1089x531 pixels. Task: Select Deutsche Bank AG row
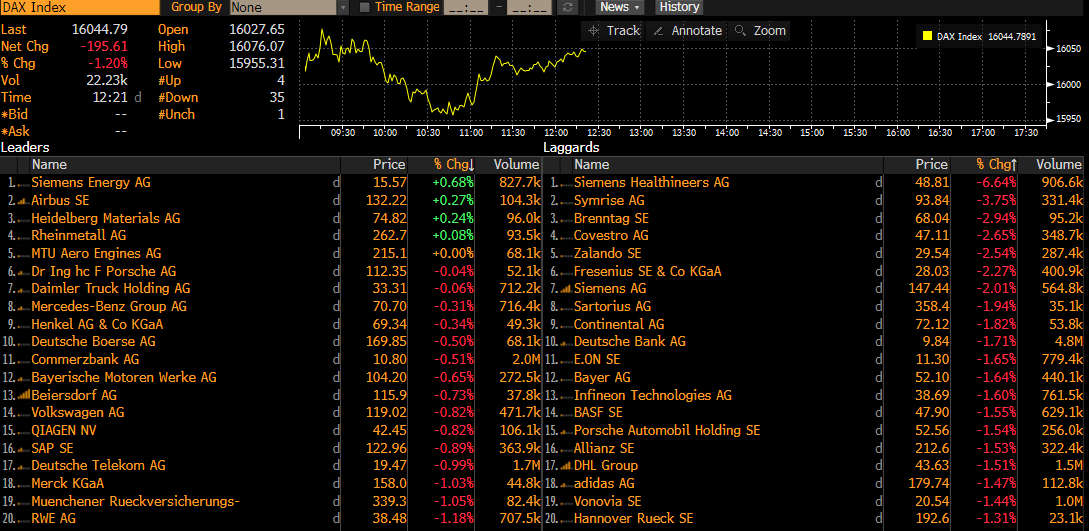pyautogui.click(x=814, y=342)
